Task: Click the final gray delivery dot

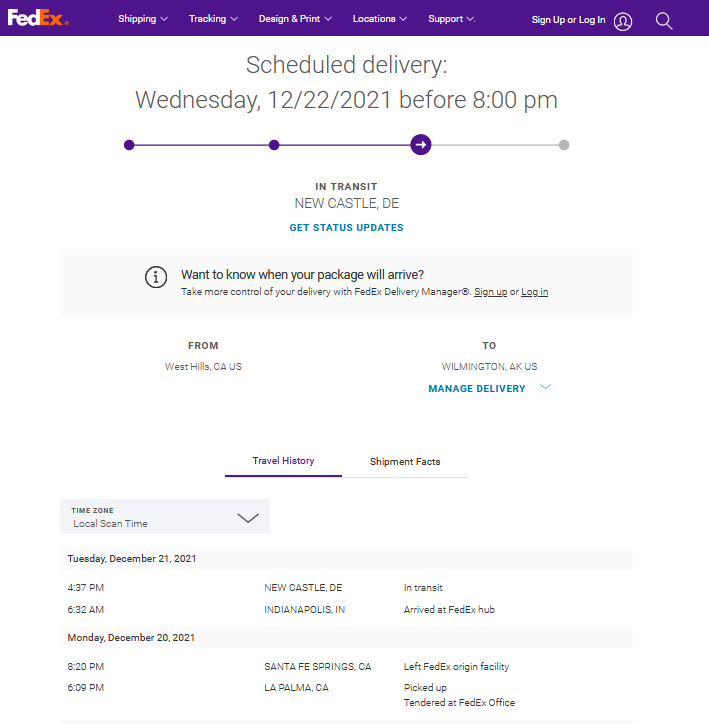Action: 564,145
